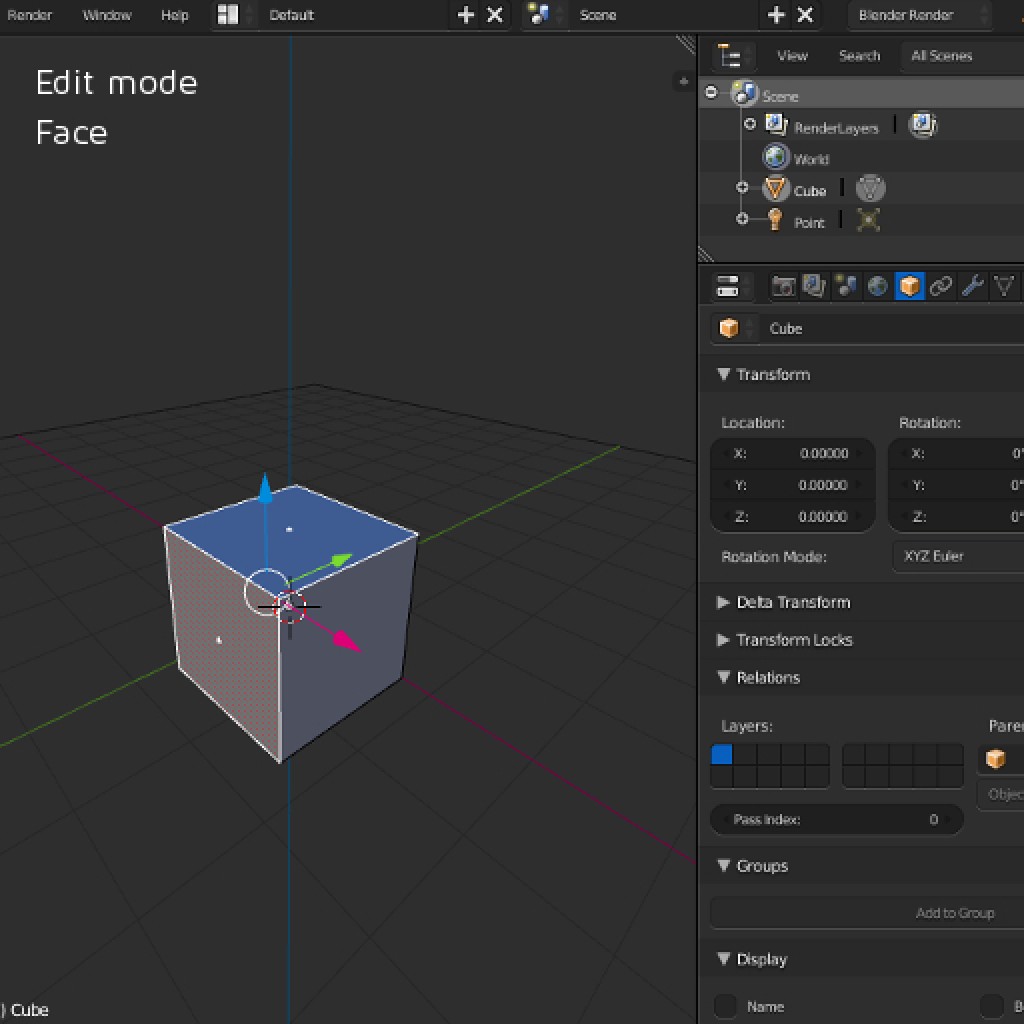This screenshot has height=1024, width=1024.
Task: Open the Constraints tab (chain link icon)
Action: pos(940,287)
